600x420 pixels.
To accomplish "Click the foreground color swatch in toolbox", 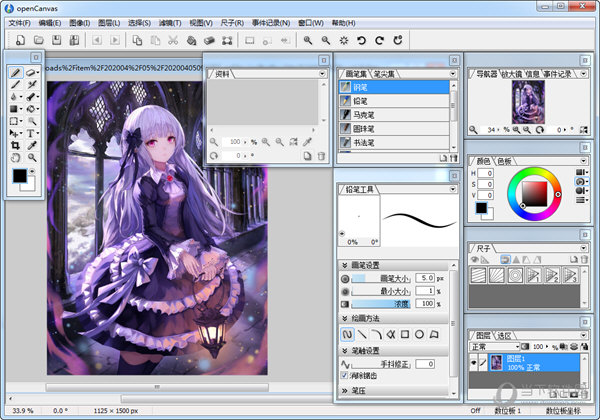I will (20, 176).
